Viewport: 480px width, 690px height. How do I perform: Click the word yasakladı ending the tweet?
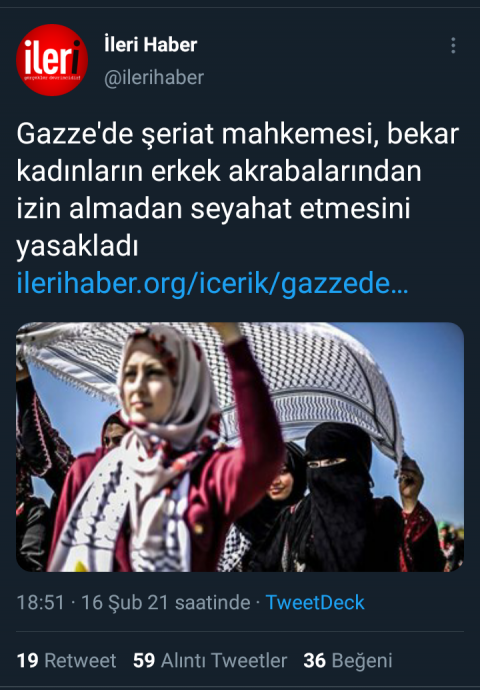pyautogui.click(x=77, y=246)
